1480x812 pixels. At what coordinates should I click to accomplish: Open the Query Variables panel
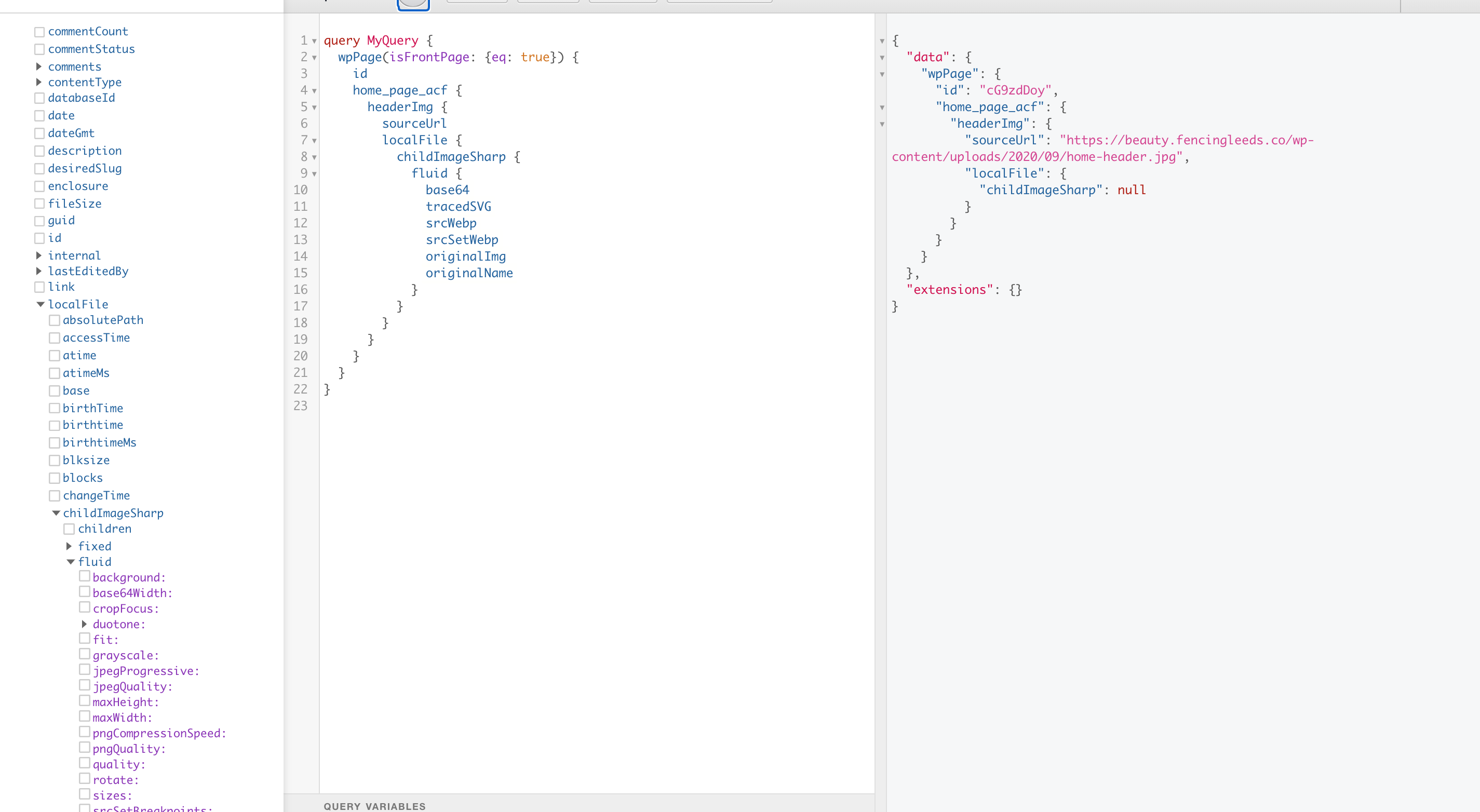pyautogui.click(x=374, y=806)
